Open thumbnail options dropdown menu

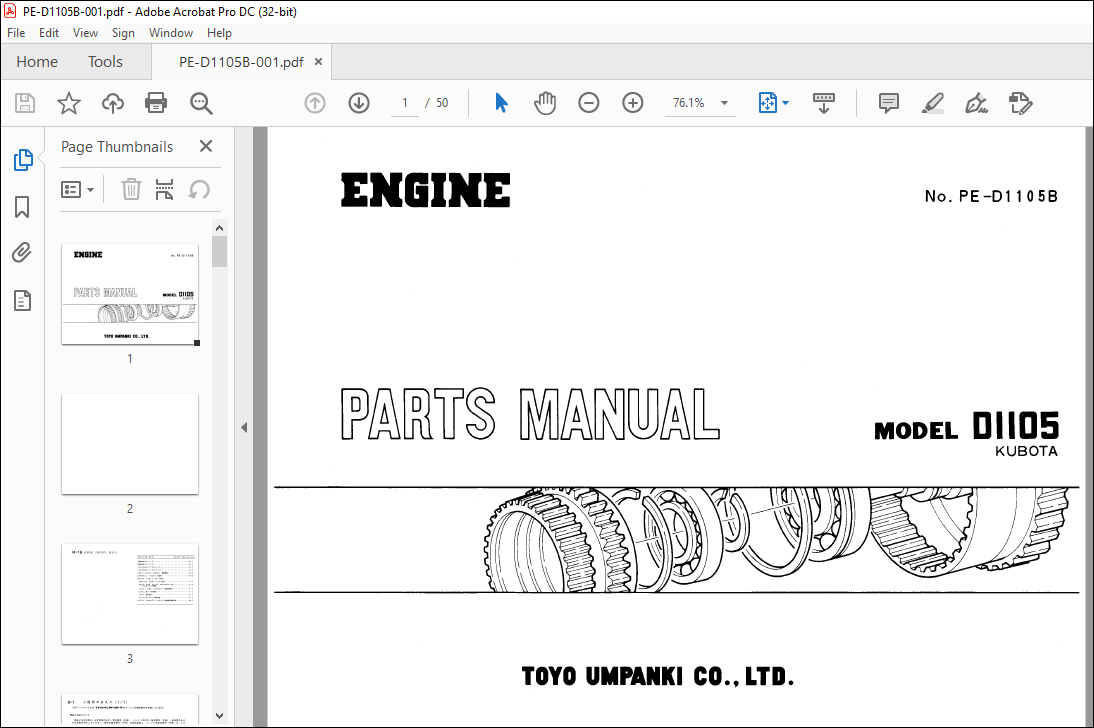[77, 189]
